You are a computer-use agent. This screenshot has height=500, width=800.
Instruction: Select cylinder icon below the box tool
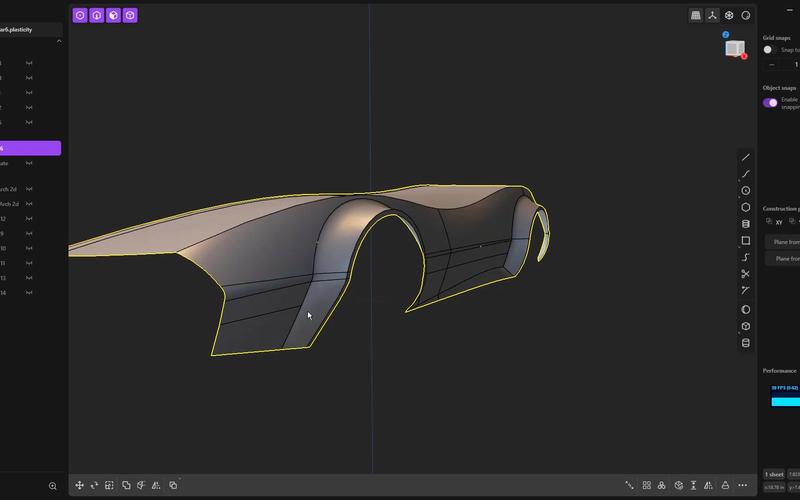(745, 343)
